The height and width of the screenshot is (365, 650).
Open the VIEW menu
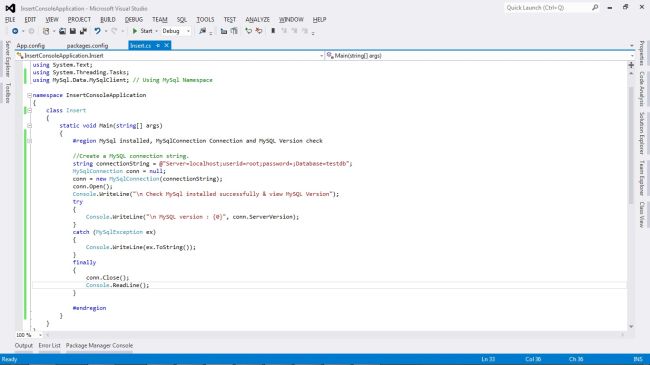(x=52, y=19)
